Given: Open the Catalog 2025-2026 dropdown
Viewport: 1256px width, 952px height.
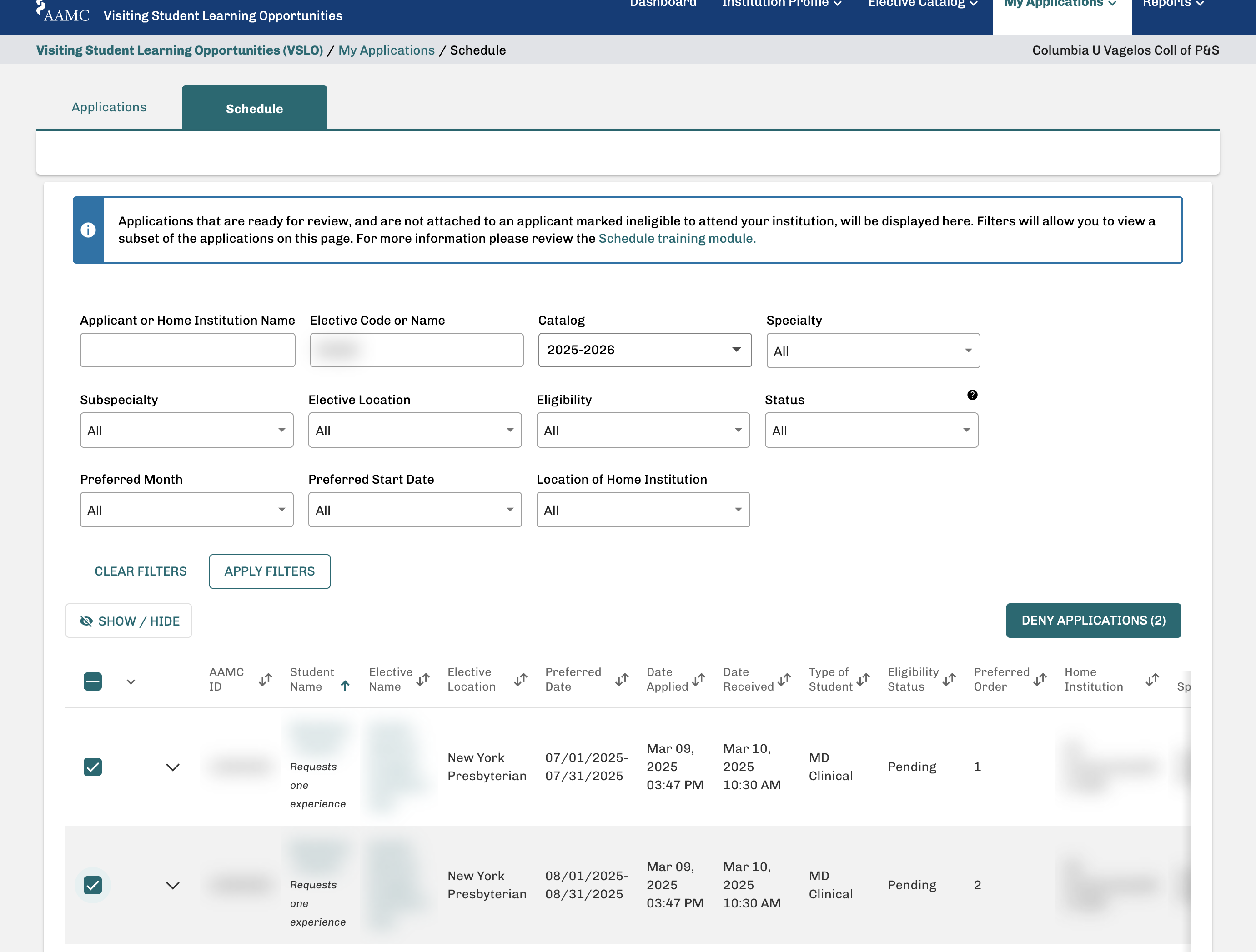Looking at the screenshot, I should tap(644, 350).
